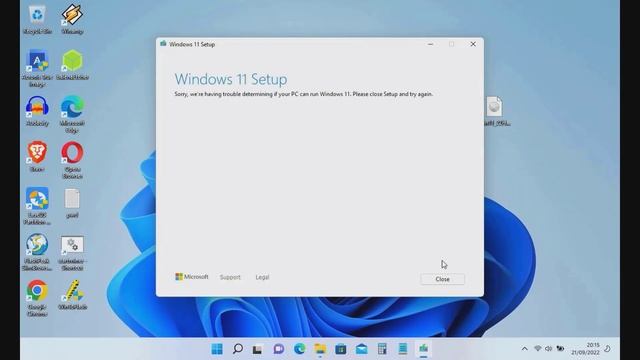
Task: Open the green cube desktop shortcut
Action: pos(72,65)
